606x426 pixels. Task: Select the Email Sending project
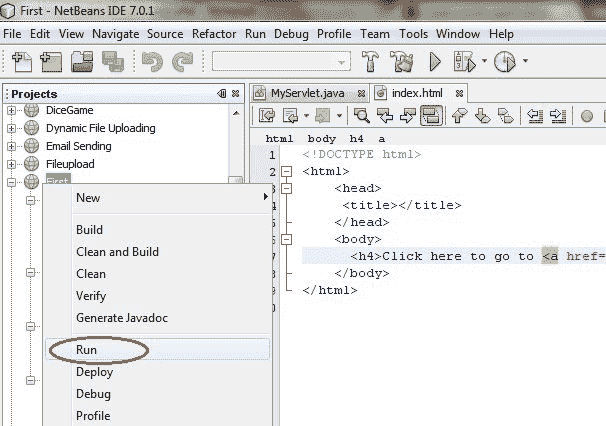78,146
